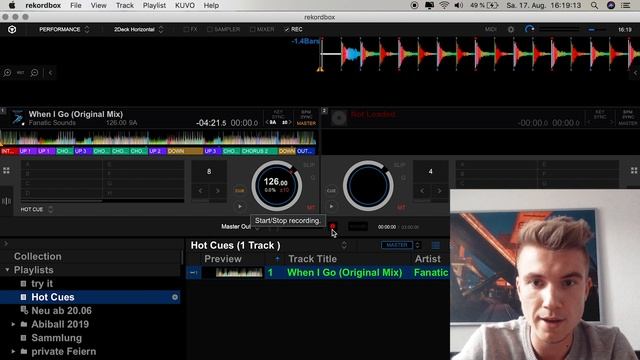Toggle deck 1 quantize Q button

click(x=313, y=178)
